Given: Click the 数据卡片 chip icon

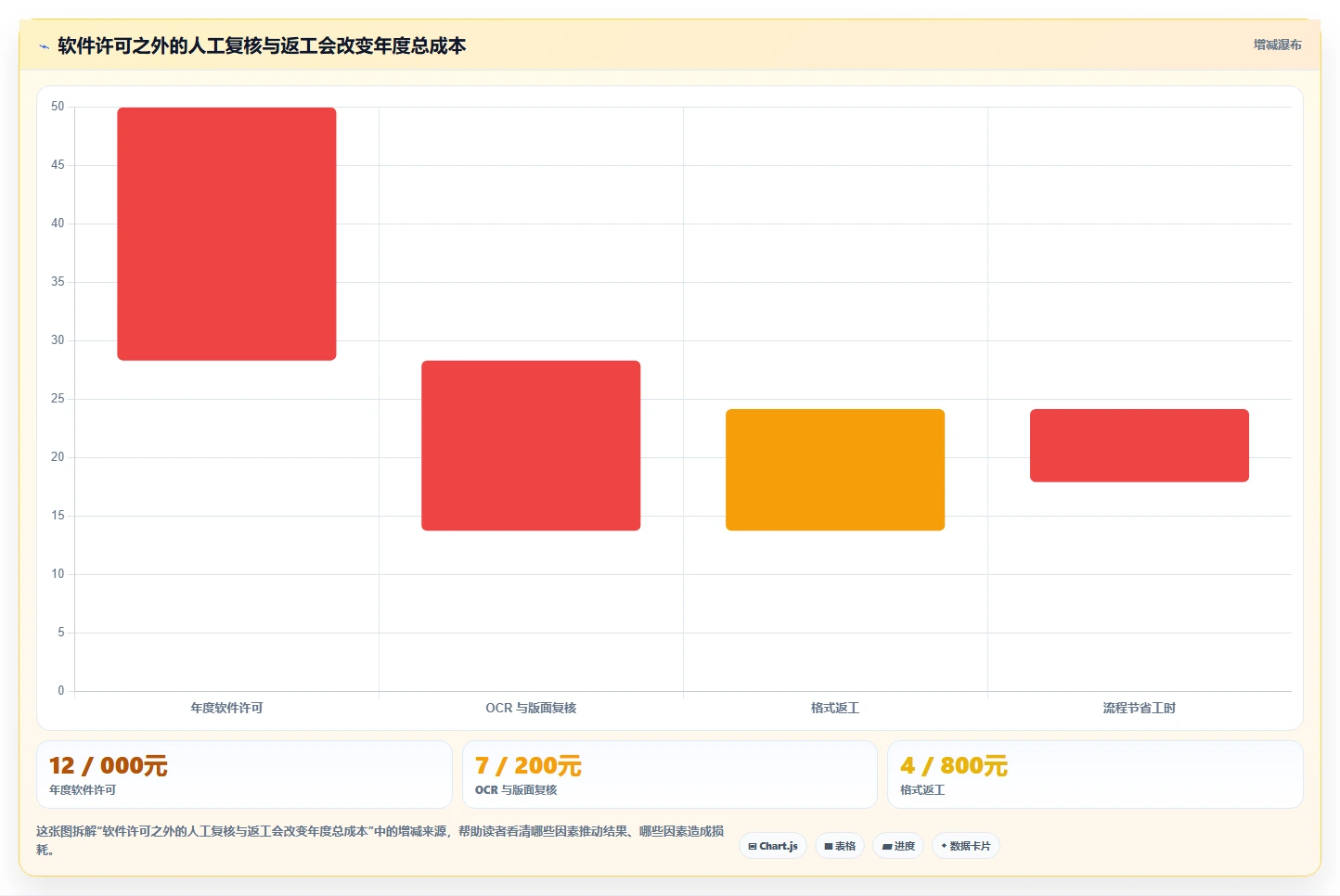Looking at the screenshot, I should click(x=944, y=846).
